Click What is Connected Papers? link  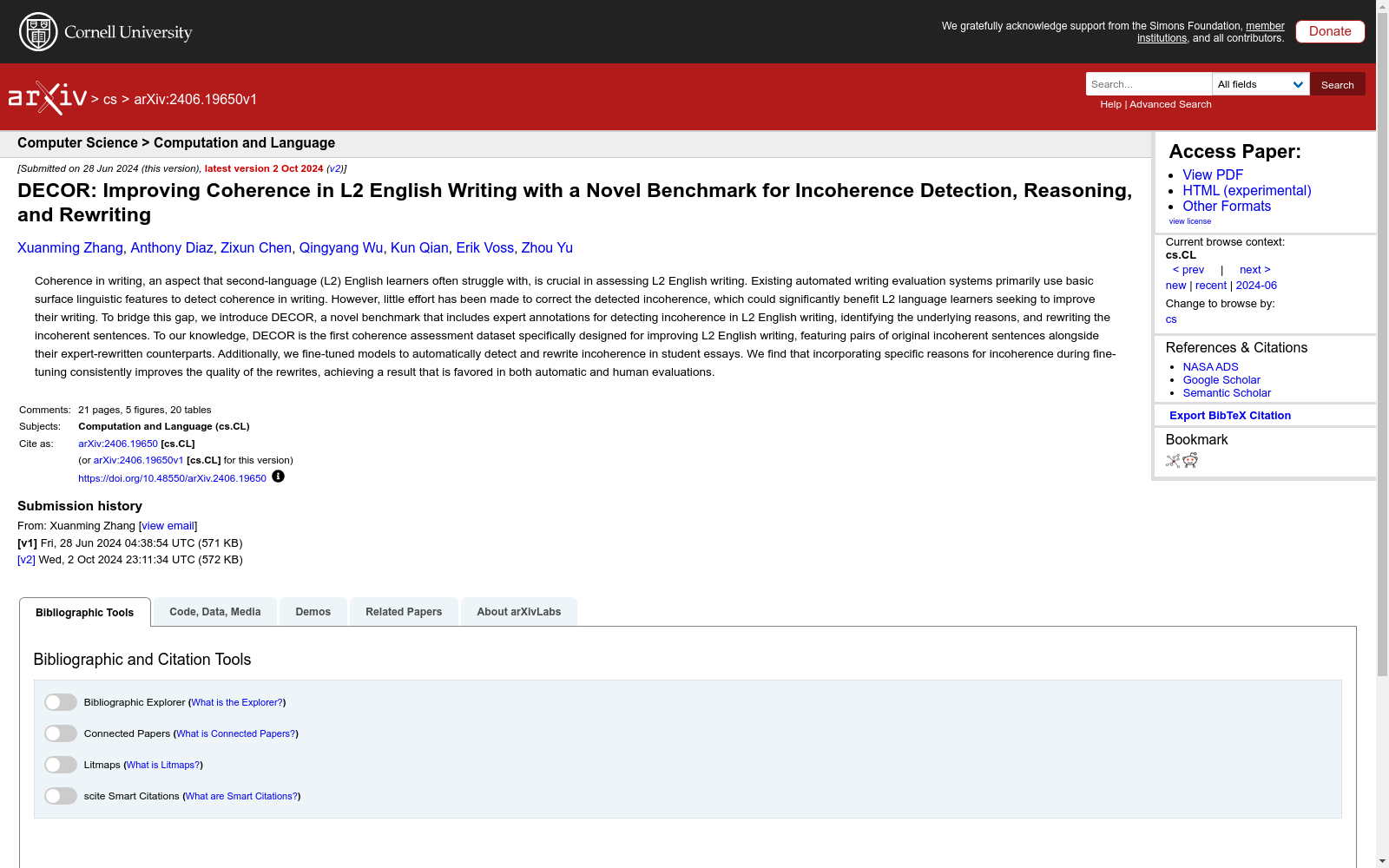[x=236, y=733]
